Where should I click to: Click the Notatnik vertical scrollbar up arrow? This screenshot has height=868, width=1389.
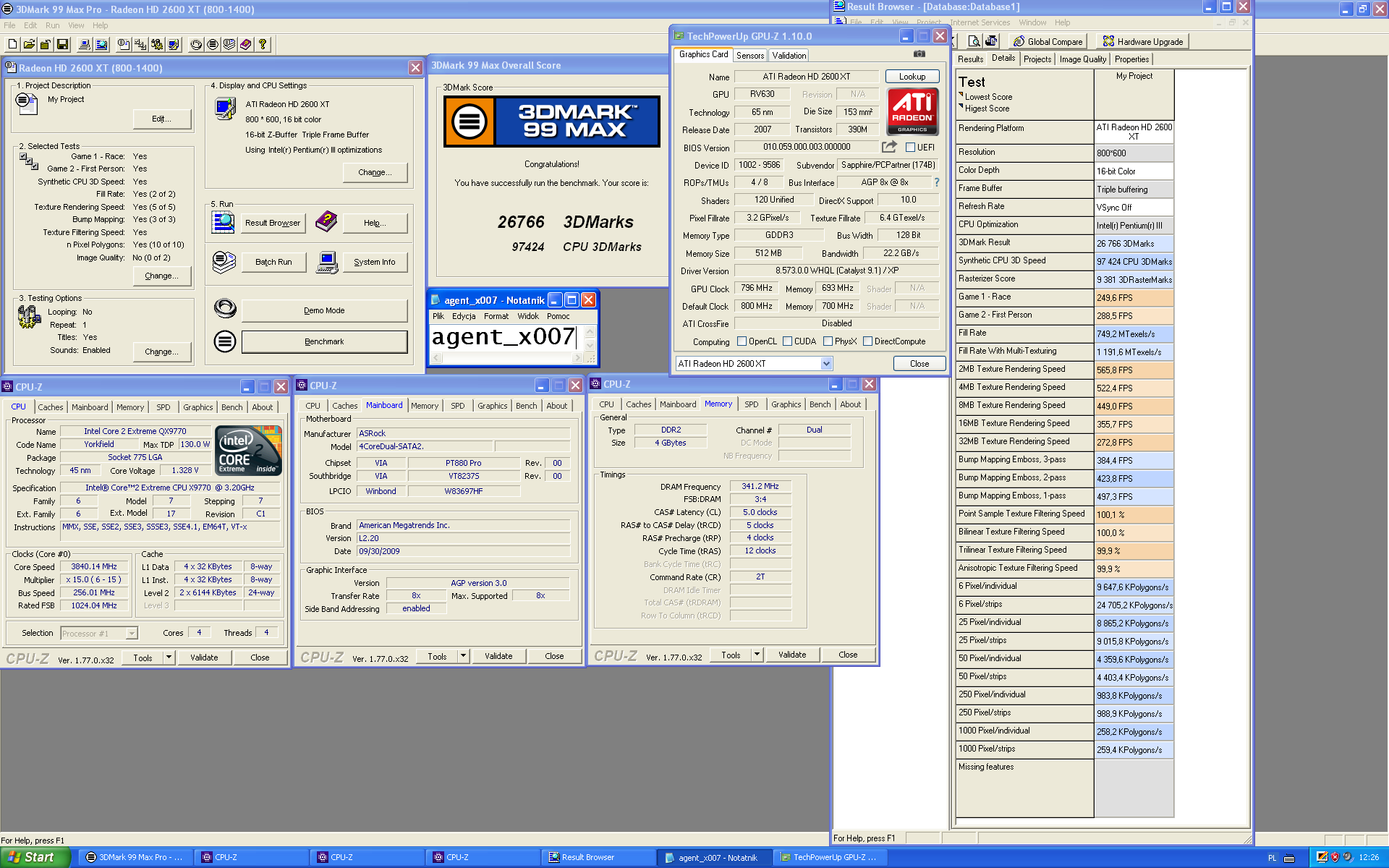[590, 332]
